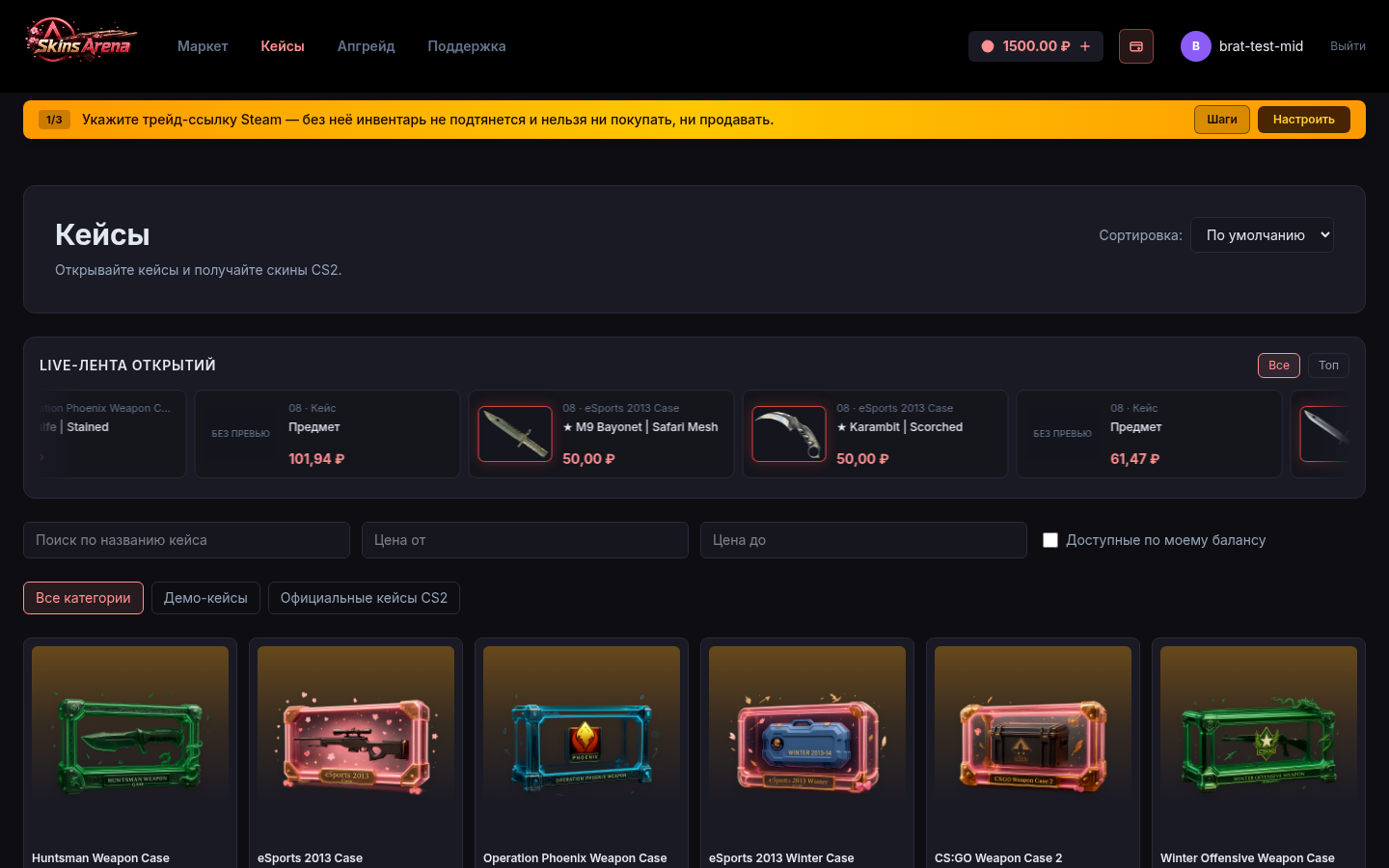Click the 'Выйти' logout link

tap(1348, 46)
